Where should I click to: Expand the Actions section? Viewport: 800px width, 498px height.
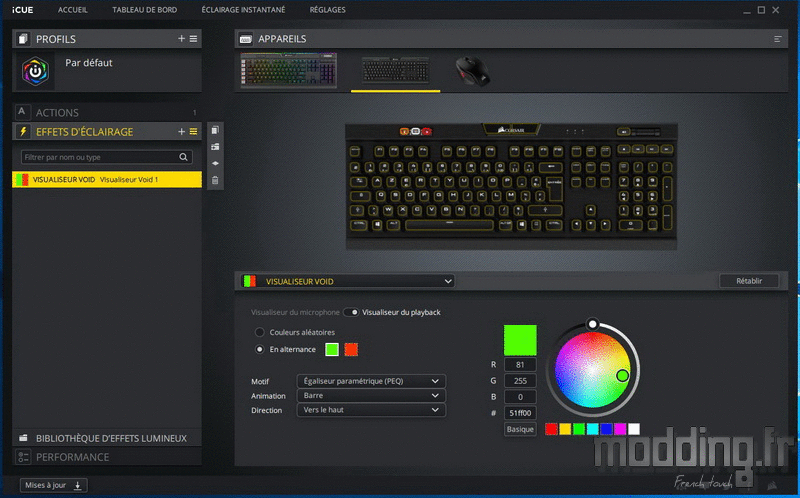(x=107, y=112)
